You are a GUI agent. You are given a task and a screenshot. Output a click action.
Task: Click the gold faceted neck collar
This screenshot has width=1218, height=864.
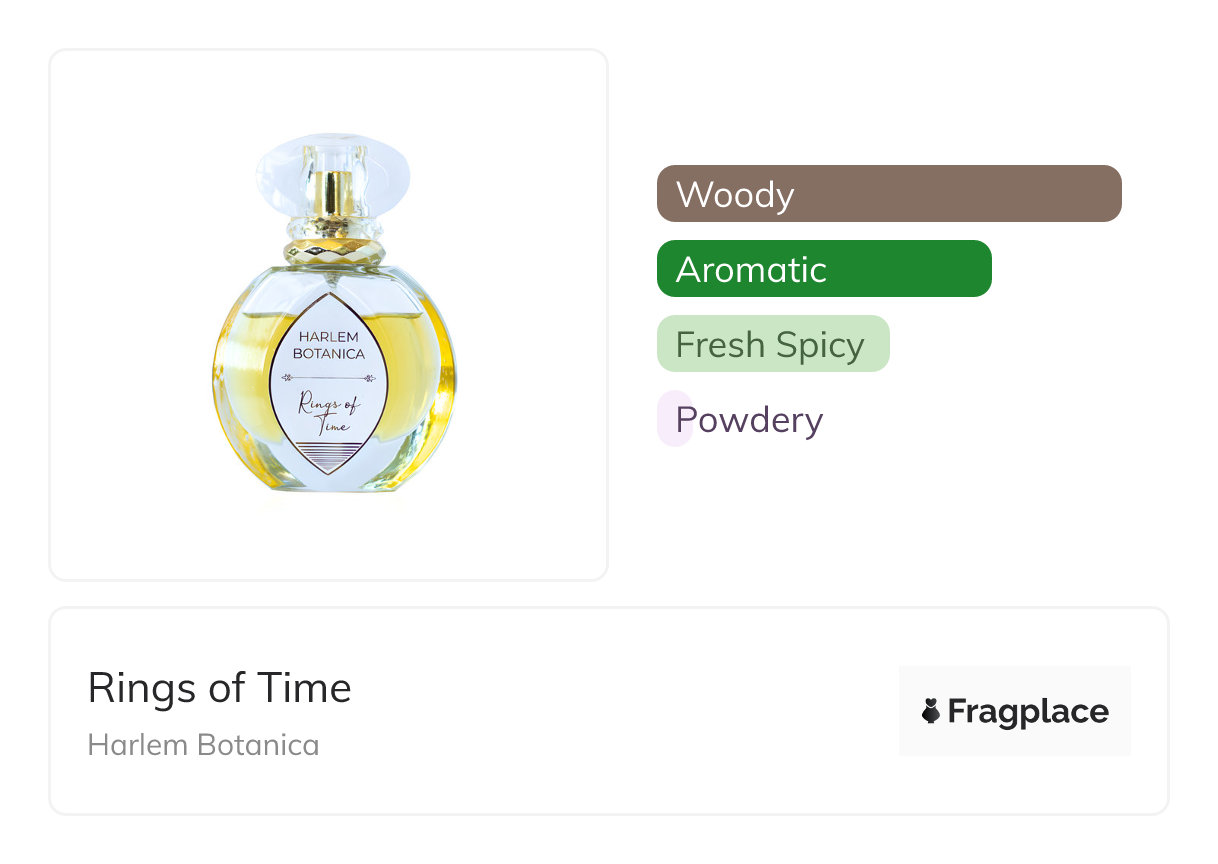point(333,250)
